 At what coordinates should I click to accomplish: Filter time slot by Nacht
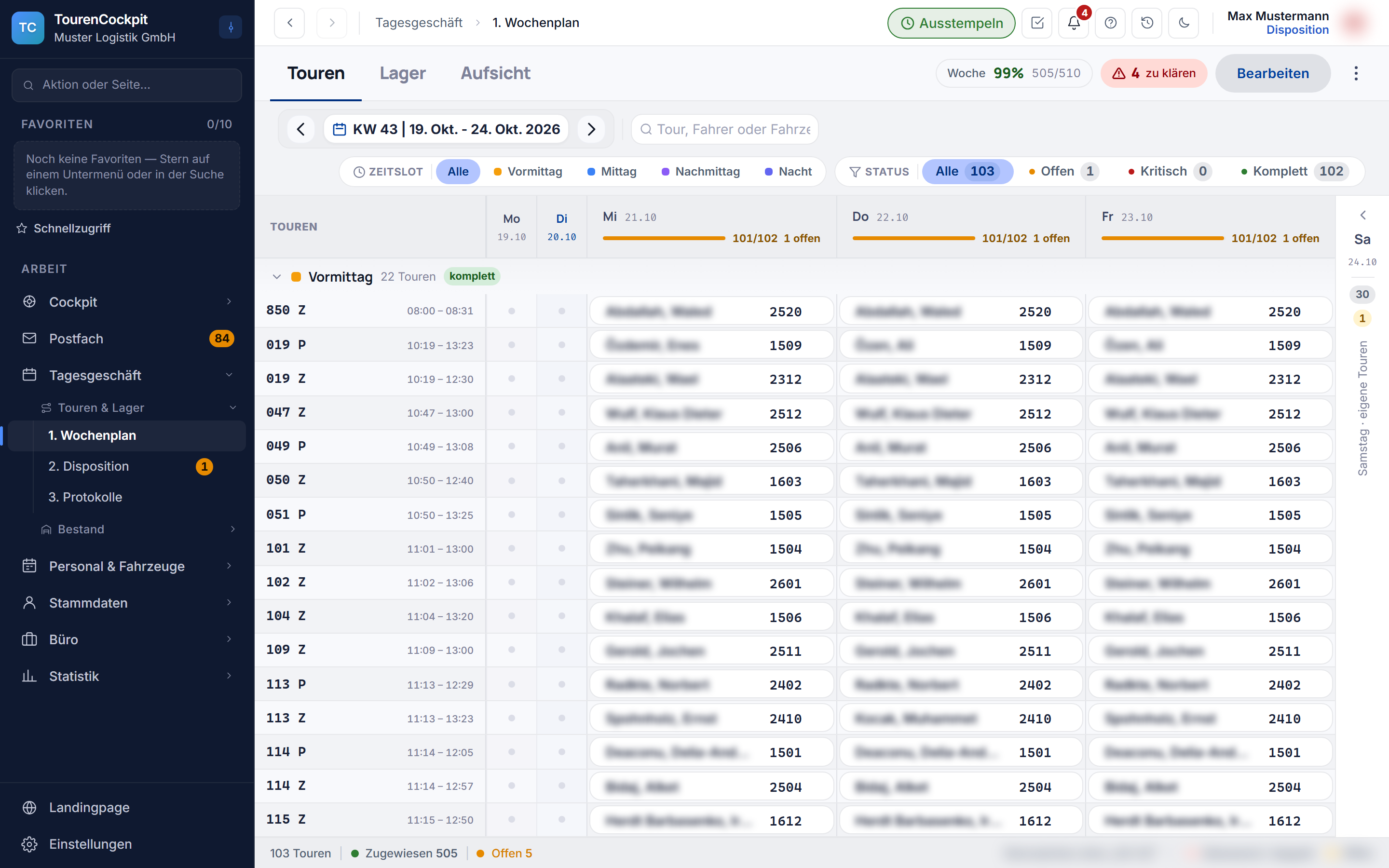click(x=789, y=172)
